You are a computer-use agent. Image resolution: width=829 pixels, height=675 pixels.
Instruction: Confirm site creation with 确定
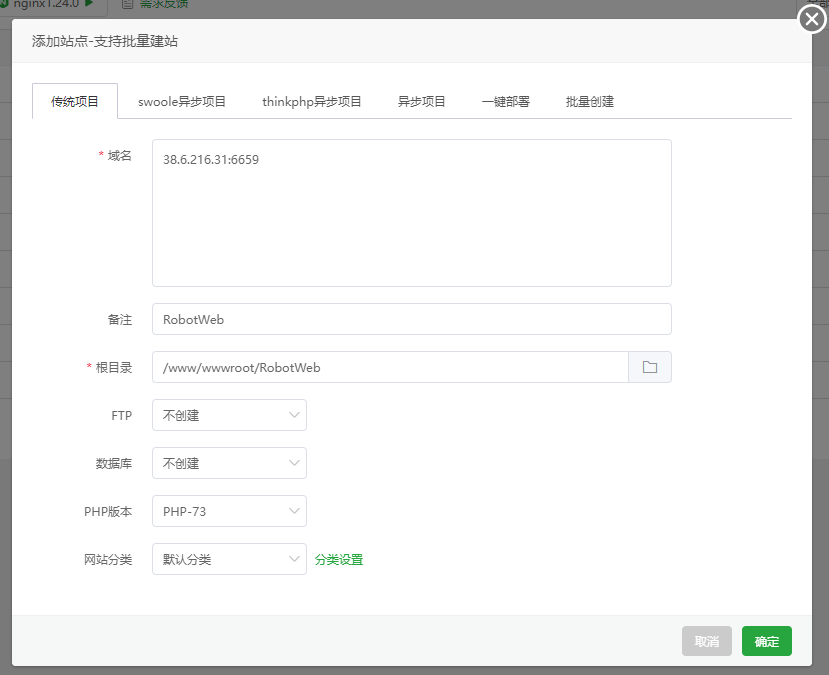click(x=766, y=641)
